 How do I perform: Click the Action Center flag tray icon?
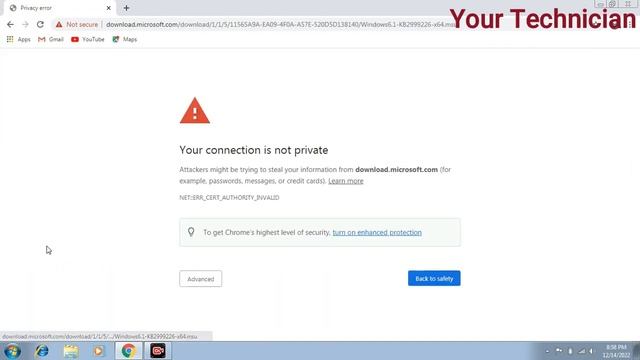(559, 351)
